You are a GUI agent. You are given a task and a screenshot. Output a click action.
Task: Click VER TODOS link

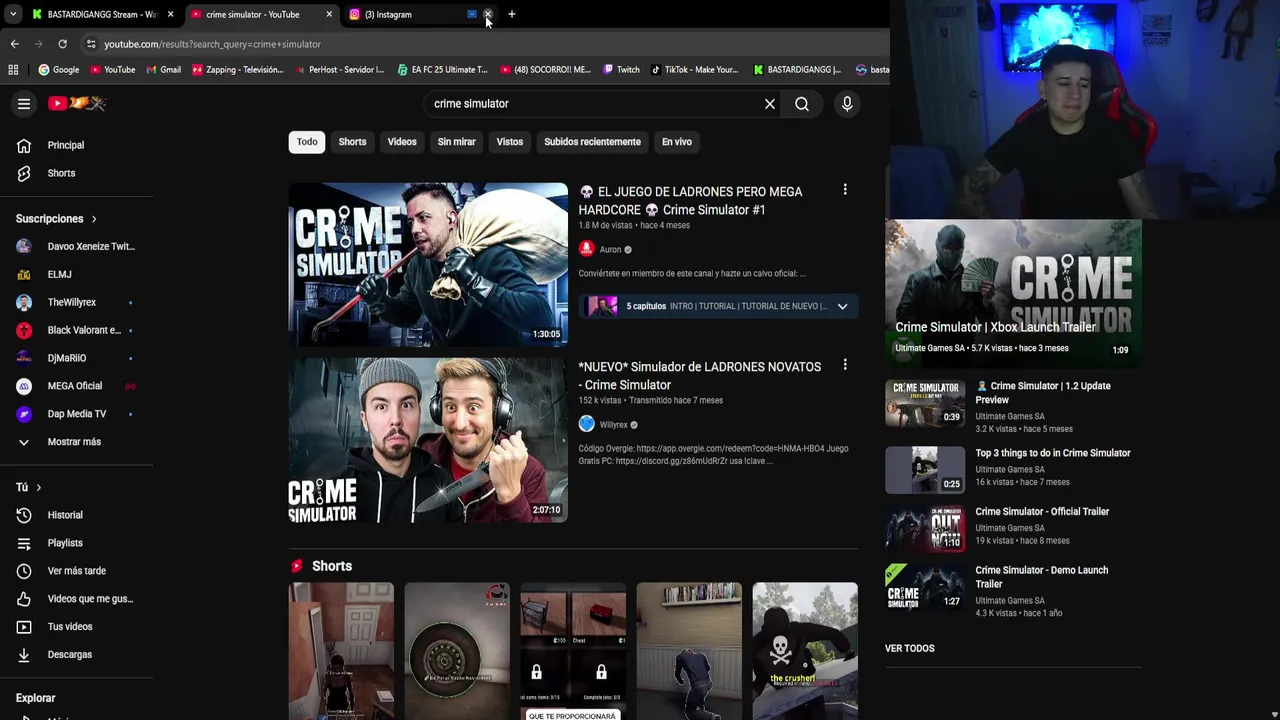click(909, 648)
